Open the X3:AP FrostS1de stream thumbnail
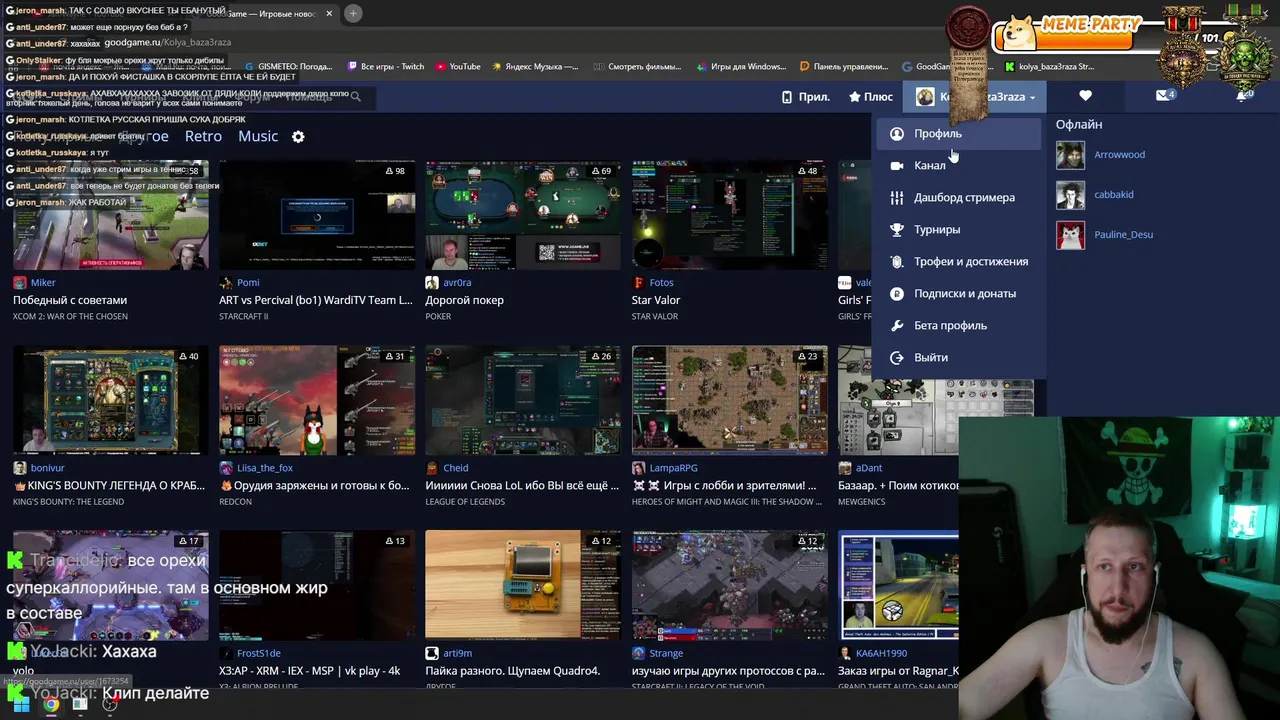The height and width of the screenshot is (720, 1280). pyautogui.click(x=316, y=585)
